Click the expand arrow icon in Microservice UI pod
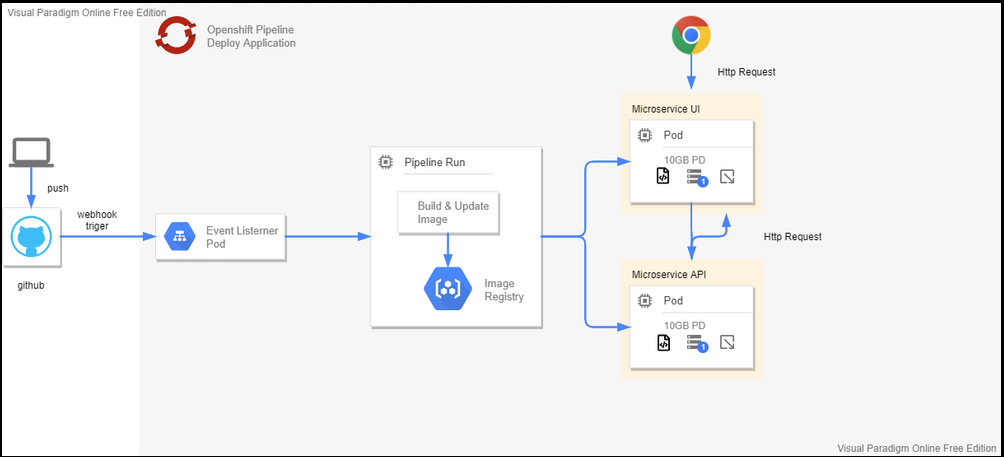This screenshot has width=1004, height=457. click(x=729, y=177)
